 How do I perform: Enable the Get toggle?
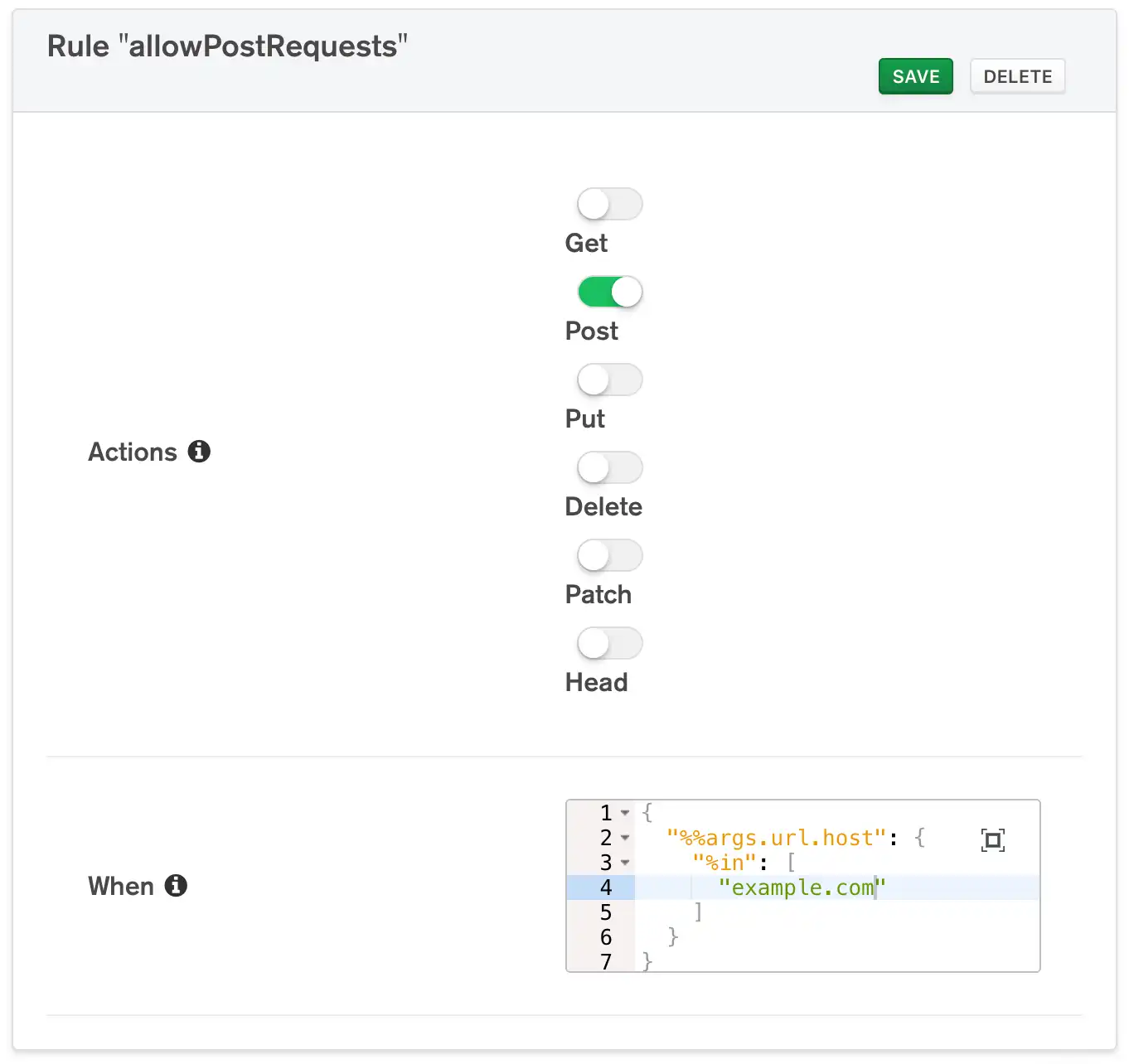(x=609, y=204)
